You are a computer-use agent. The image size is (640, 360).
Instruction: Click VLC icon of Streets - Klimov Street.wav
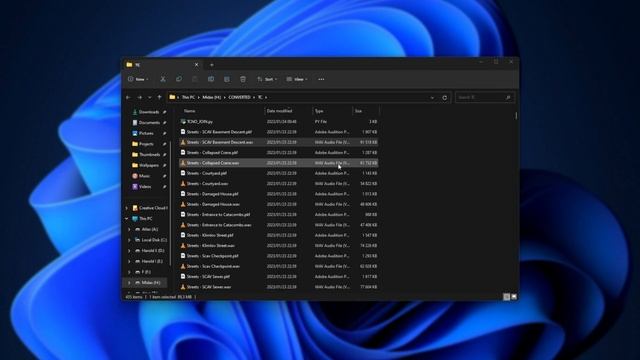[x=183, y=246]
